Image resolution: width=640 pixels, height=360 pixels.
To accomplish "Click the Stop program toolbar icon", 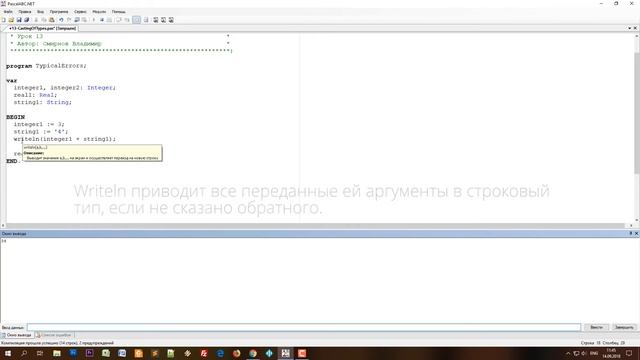I will 102,20.
